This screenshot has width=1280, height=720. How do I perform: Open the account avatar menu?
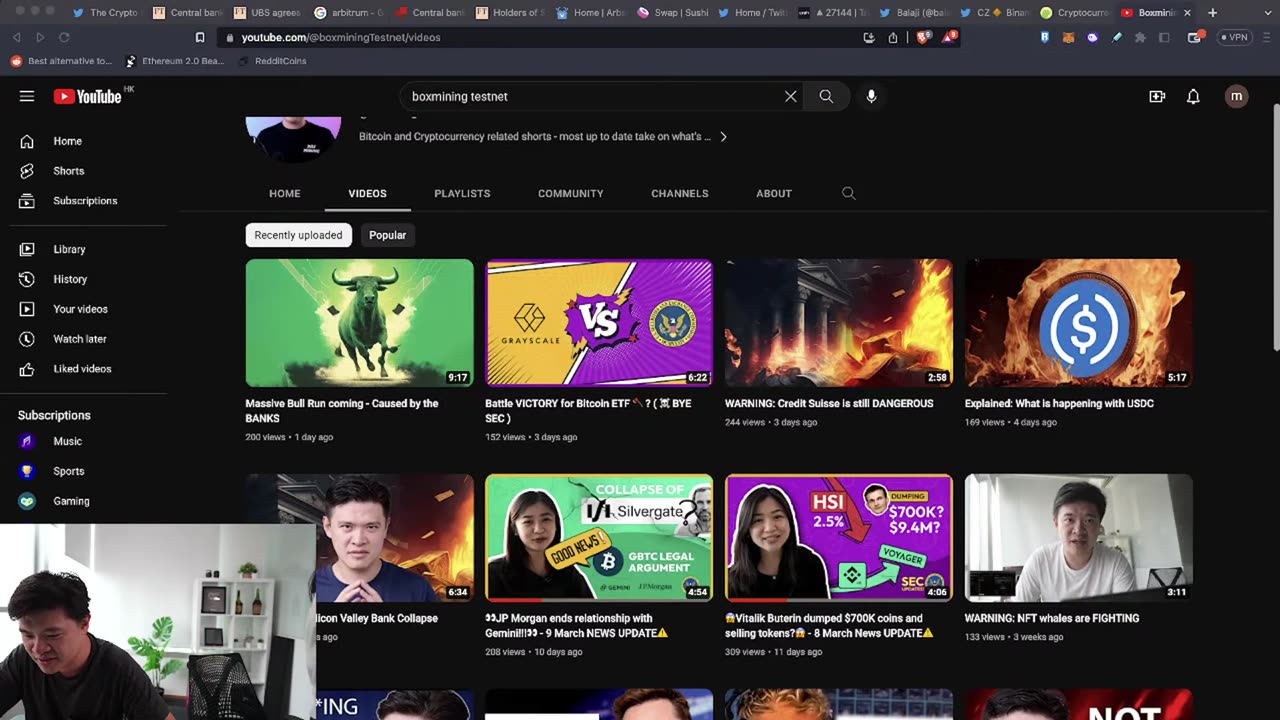point(1237,96)
